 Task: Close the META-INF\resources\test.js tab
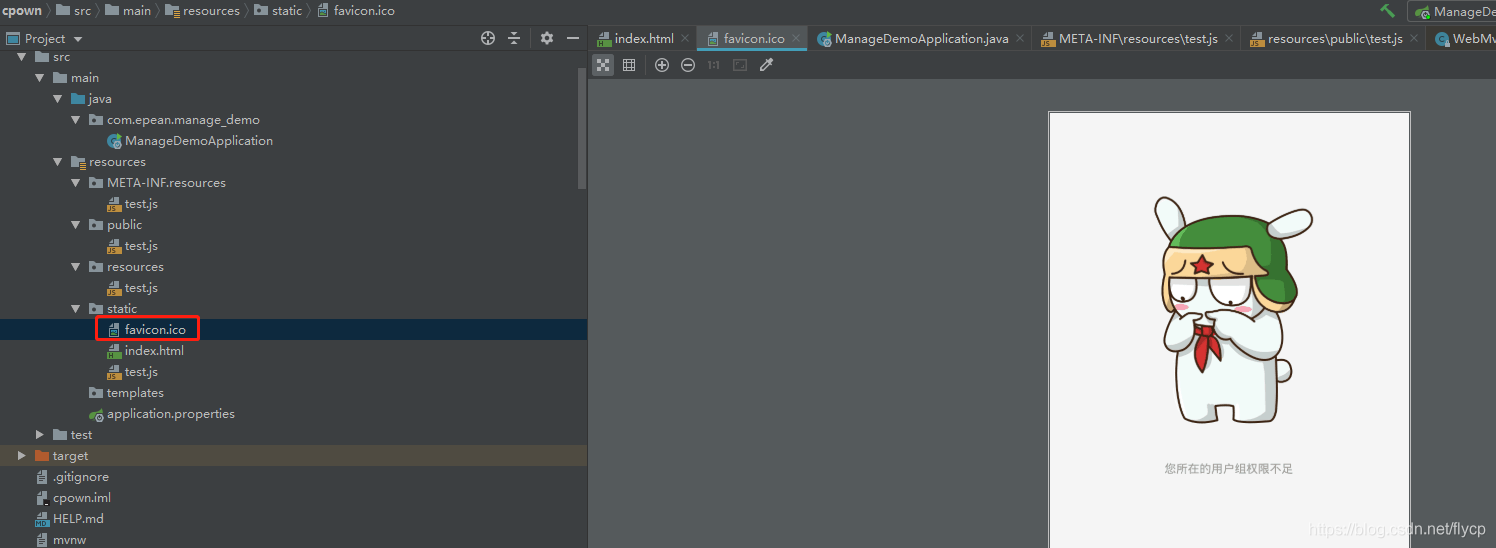pyautogui.click(x=1229, y=39)
